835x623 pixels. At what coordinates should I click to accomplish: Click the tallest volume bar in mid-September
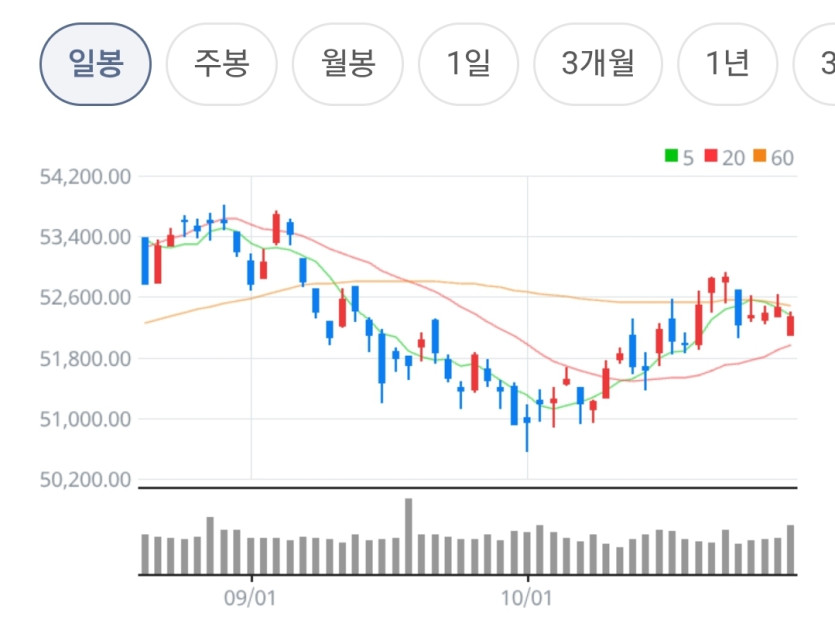408,536
